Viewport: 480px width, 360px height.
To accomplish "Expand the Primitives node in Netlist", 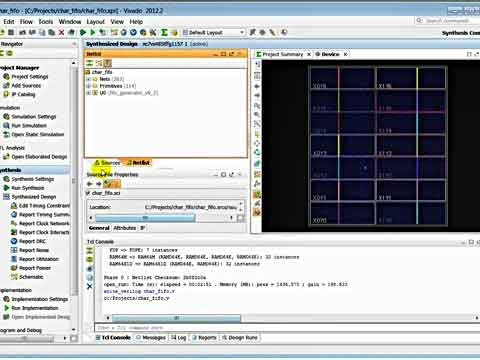I will click(x=89, y=86).
